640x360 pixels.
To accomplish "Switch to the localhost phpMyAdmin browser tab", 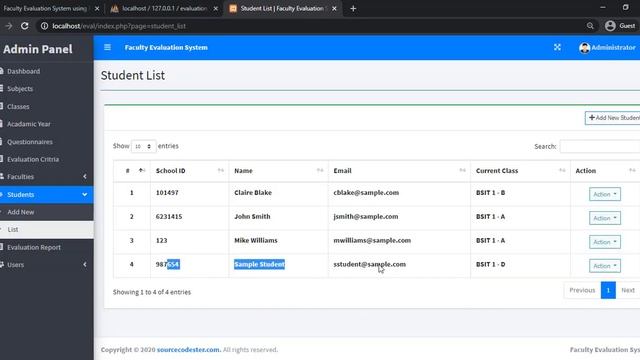I will click(x=164, y=9).
